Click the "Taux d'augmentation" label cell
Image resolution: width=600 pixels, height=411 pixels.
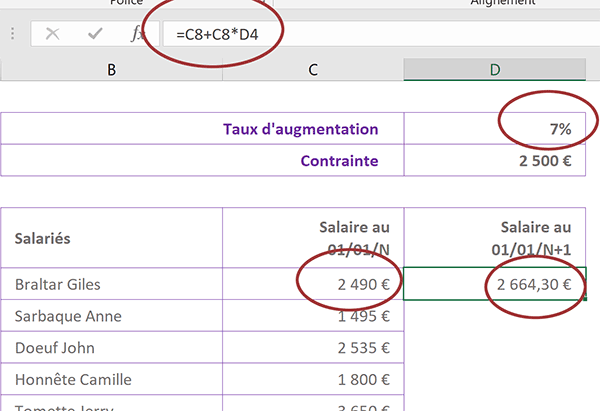(202, 129)
